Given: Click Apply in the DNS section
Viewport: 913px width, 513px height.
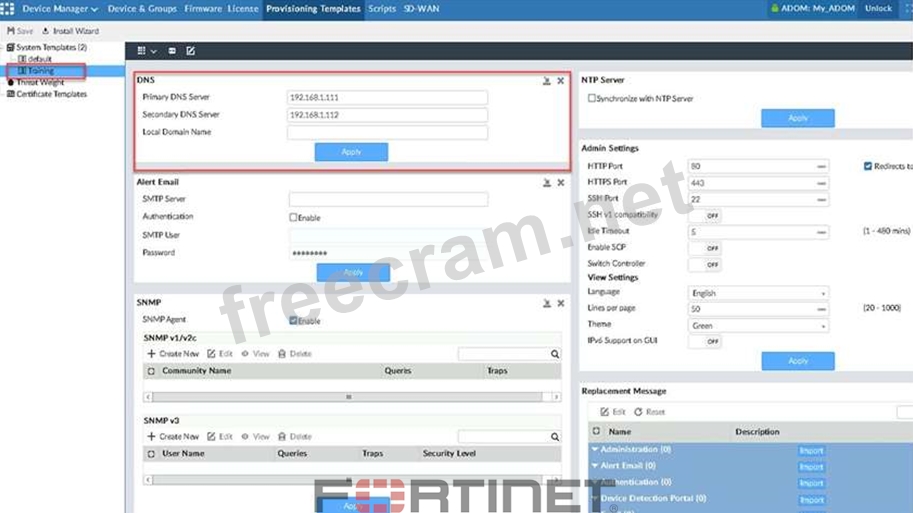Looking at the screenshot, I should tap(351, 152).
